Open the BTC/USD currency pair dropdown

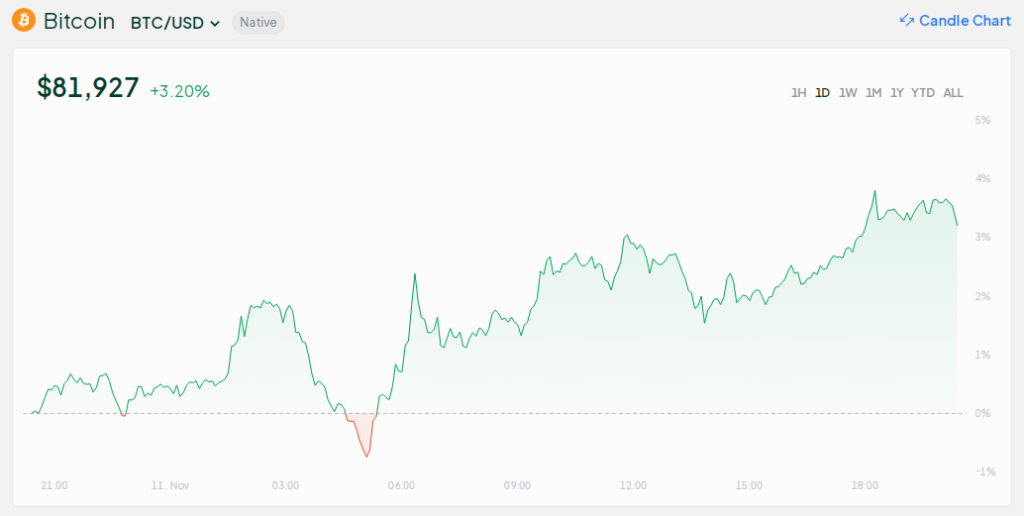(x=175, y=22)
